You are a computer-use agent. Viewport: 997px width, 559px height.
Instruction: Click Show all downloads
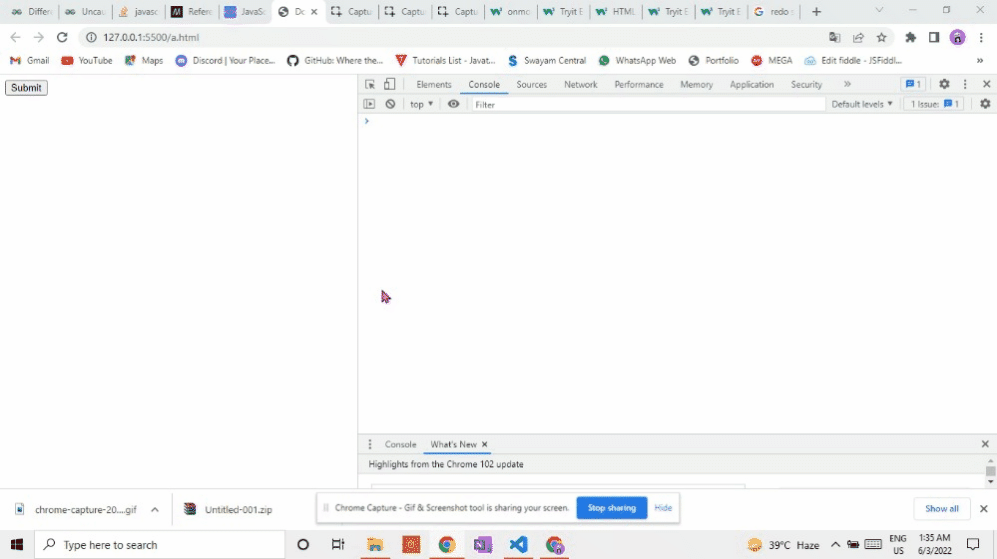tap(942, 509)
